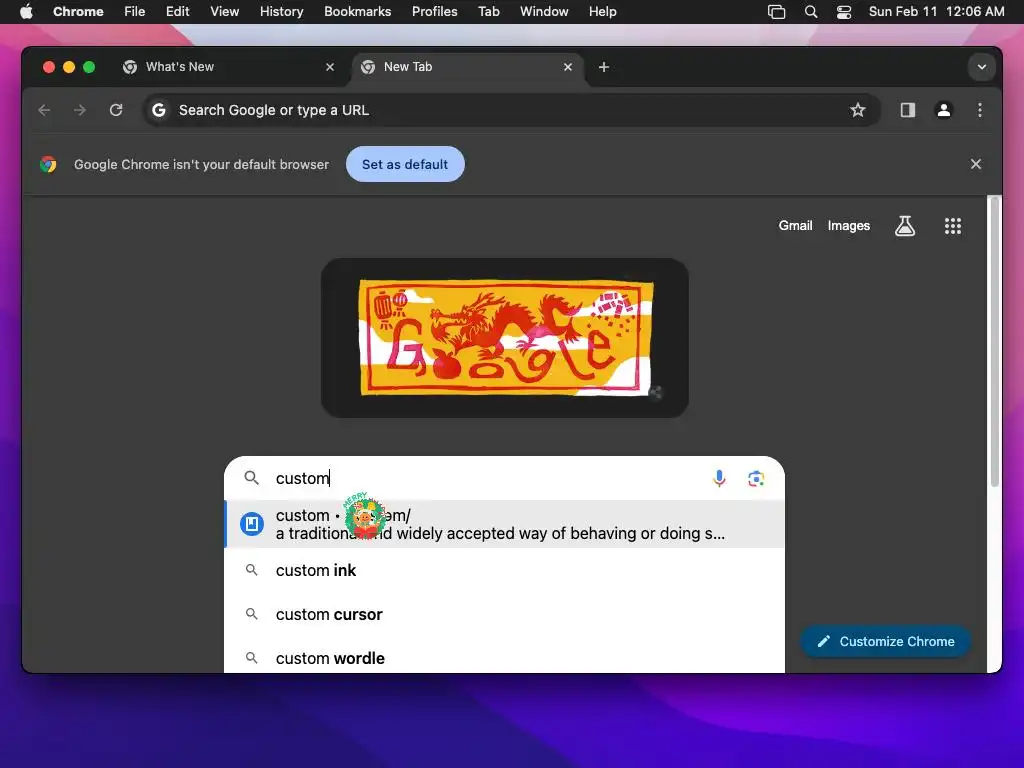Screen dimensions: 1024x768
Task: Click the back navigation arrow
Action: tap(44, 110)
